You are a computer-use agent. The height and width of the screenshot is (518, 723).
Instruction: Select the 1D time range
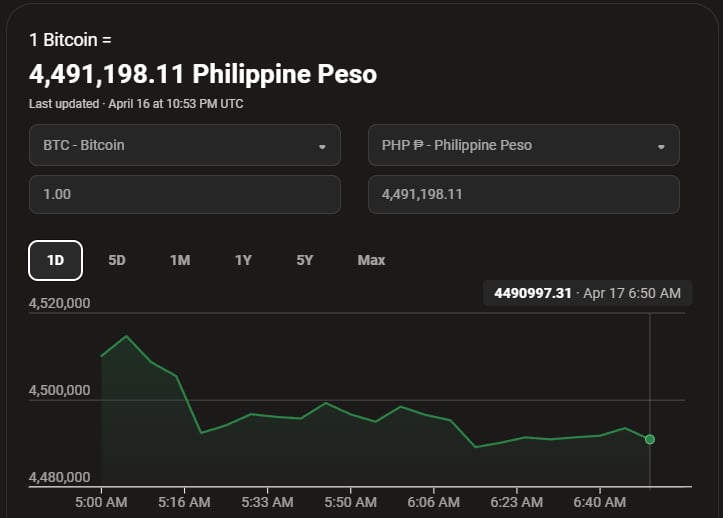[55, 260]
